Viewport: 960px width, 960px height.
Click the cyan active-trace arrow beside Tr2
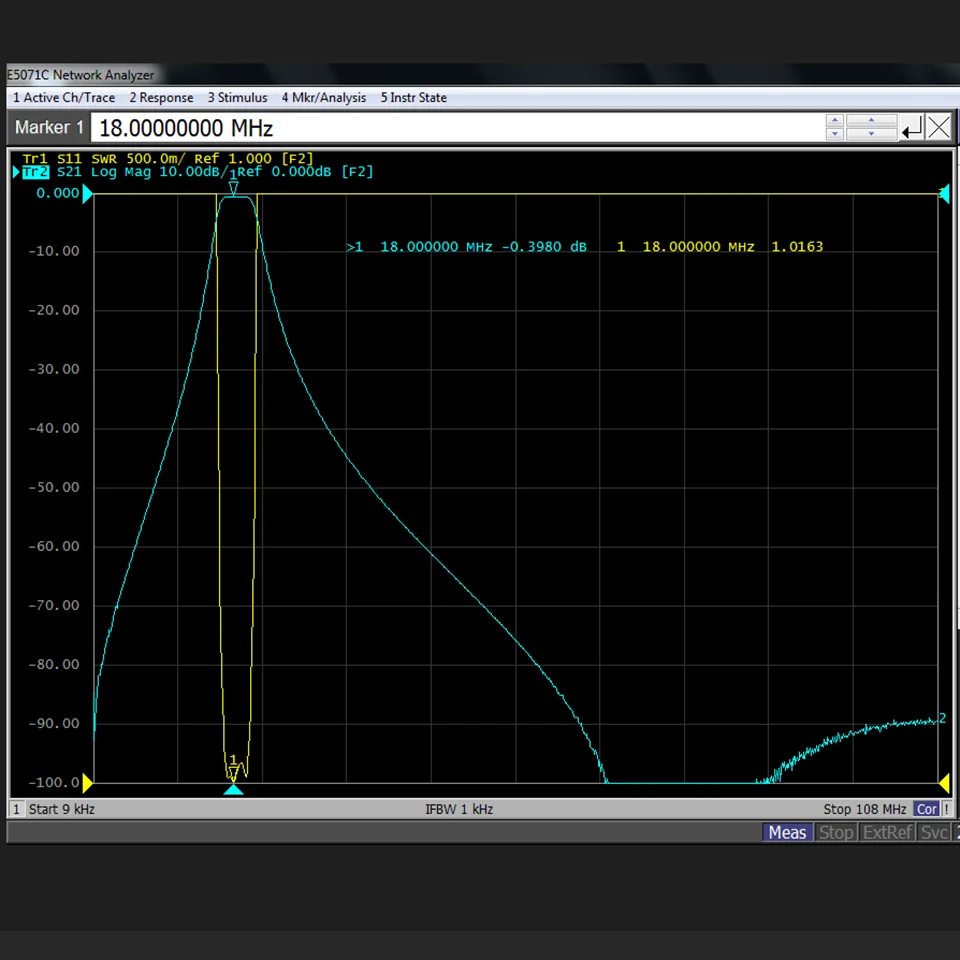point(17,172)
